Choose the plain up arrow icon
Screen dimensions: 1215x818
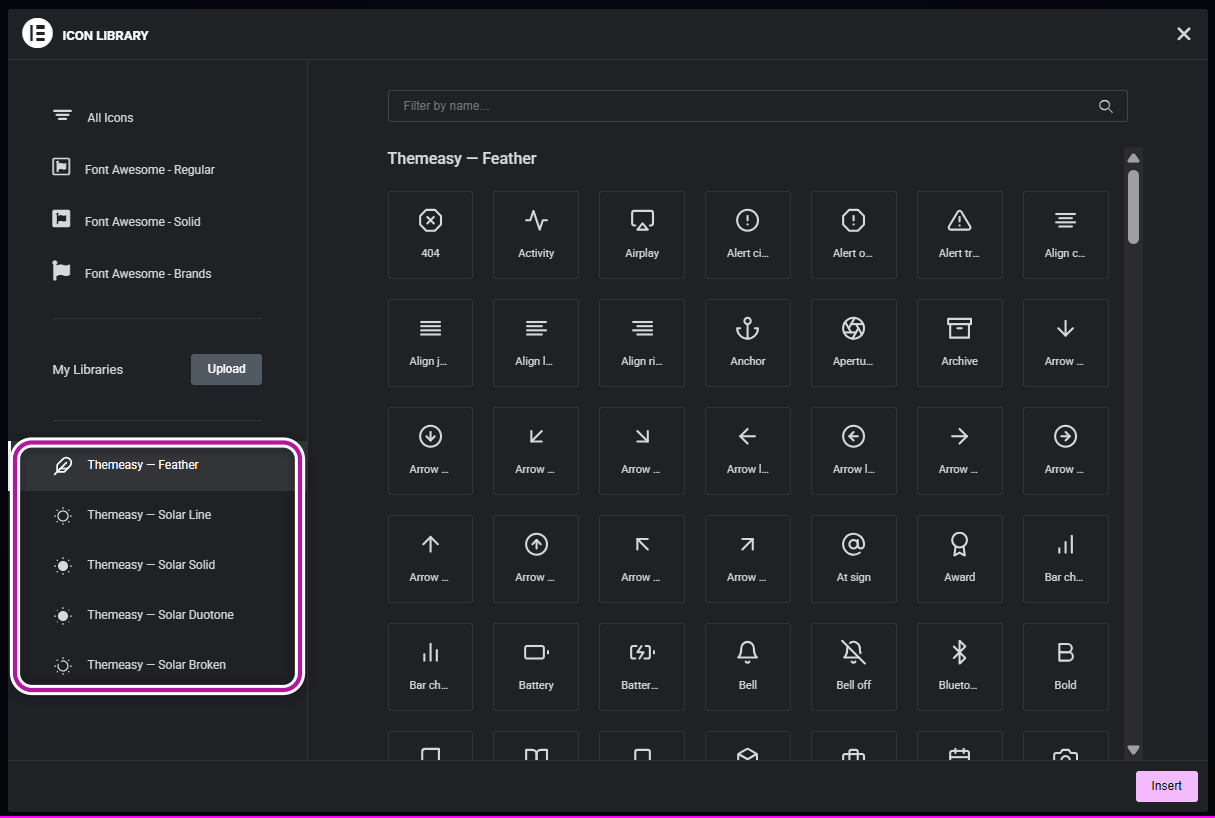point(430,559)
